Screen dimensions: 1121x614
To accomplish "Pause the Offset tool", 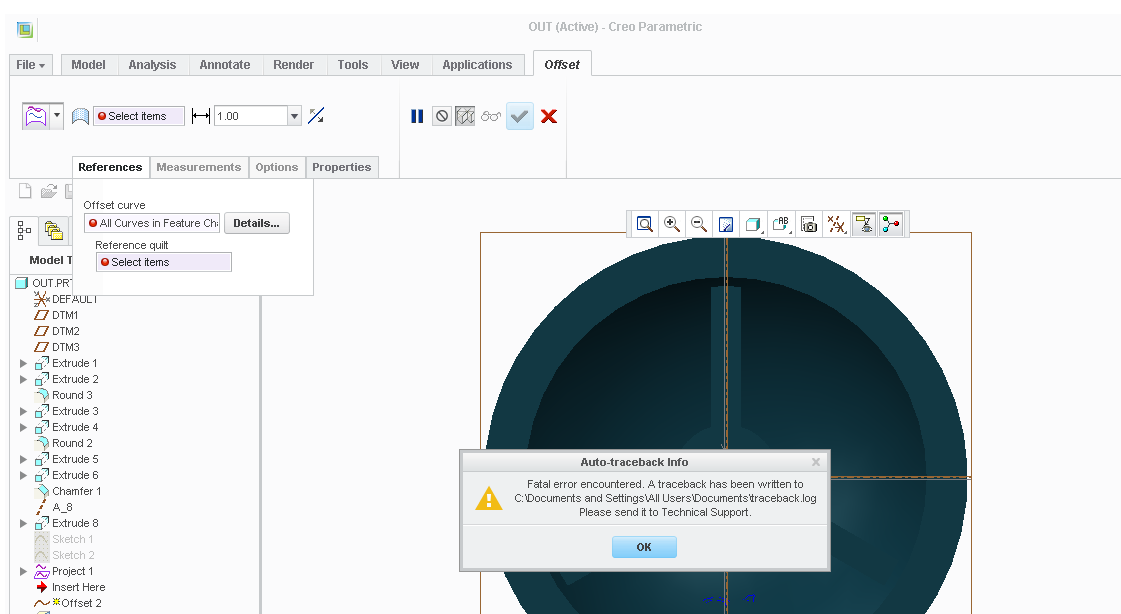I will click(x=418, y=116).
